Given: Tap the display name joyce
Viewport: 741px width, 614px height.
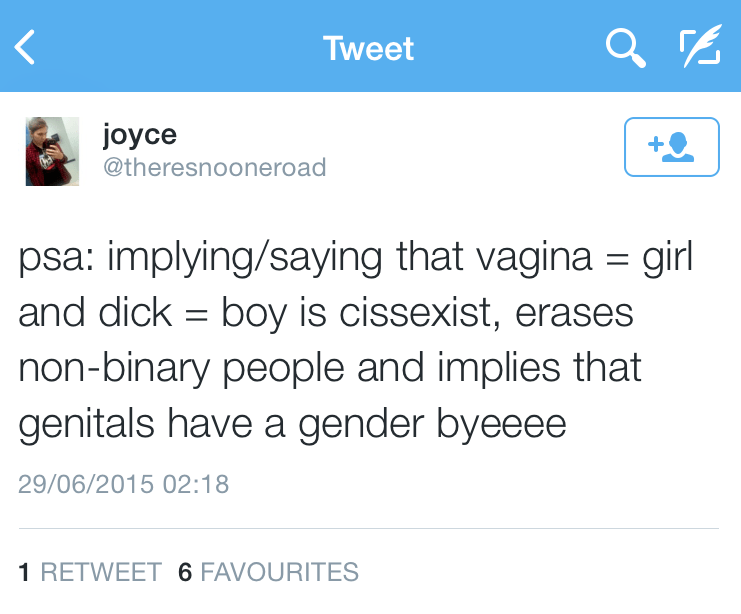Looking at the screenshot, I should [x=140, y=134].
